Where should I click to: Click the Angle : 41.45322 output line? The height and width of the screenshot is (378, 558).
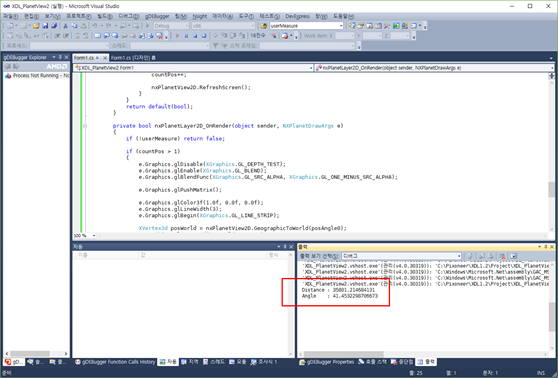[x=339, y=296]
